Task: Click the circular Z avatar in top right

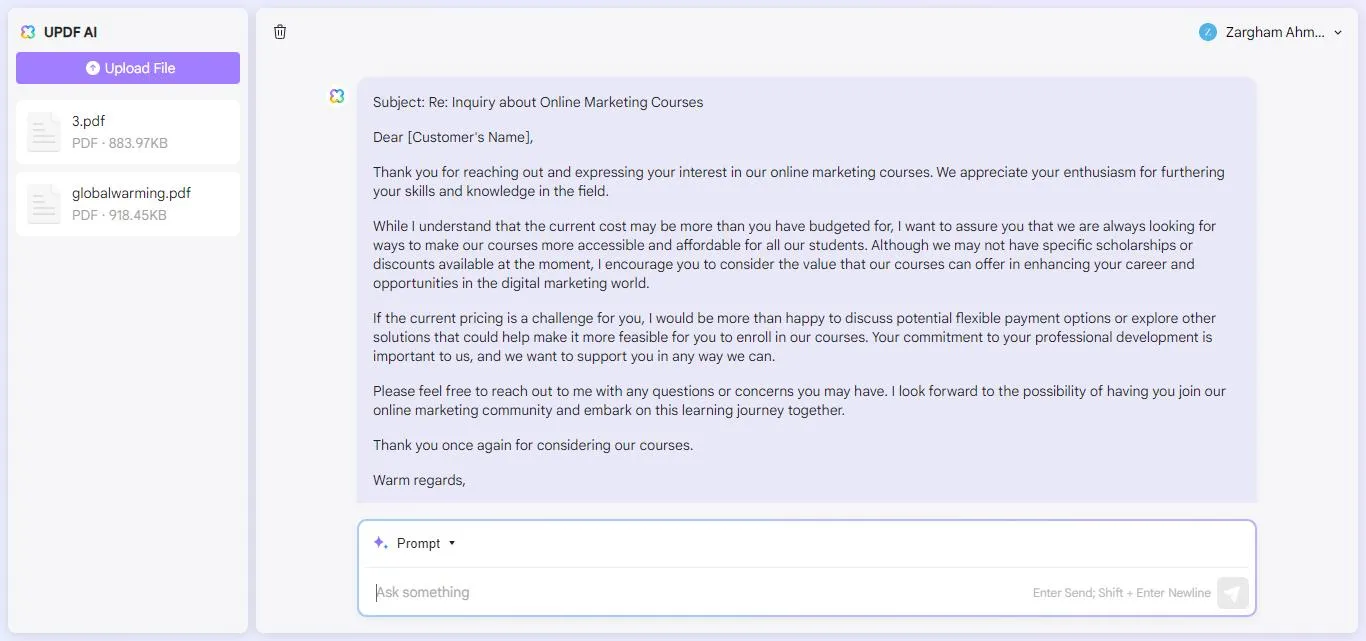Action: [1207, 31]
